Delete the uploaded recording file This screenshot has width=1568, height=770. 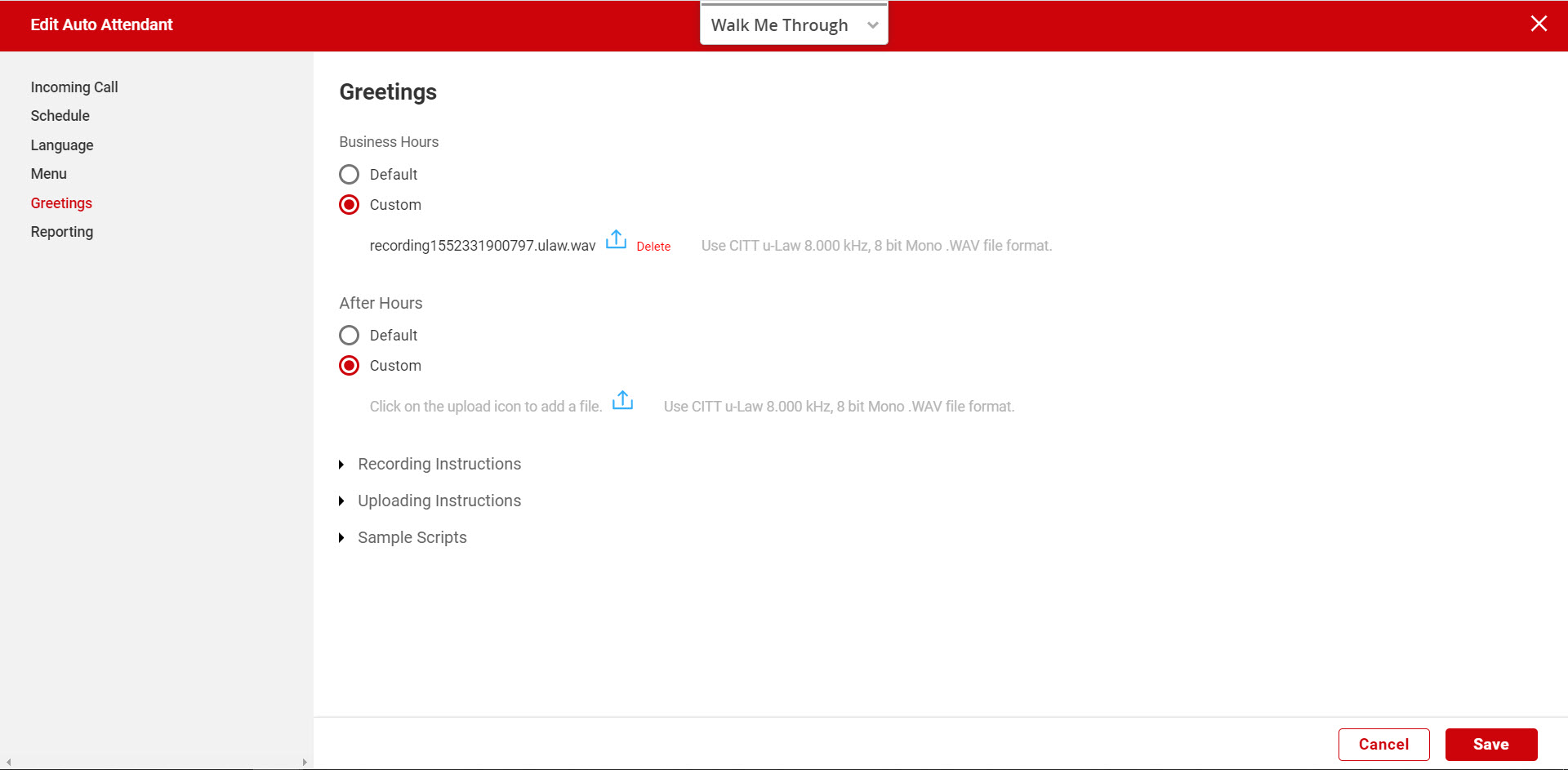click(653, 247)
